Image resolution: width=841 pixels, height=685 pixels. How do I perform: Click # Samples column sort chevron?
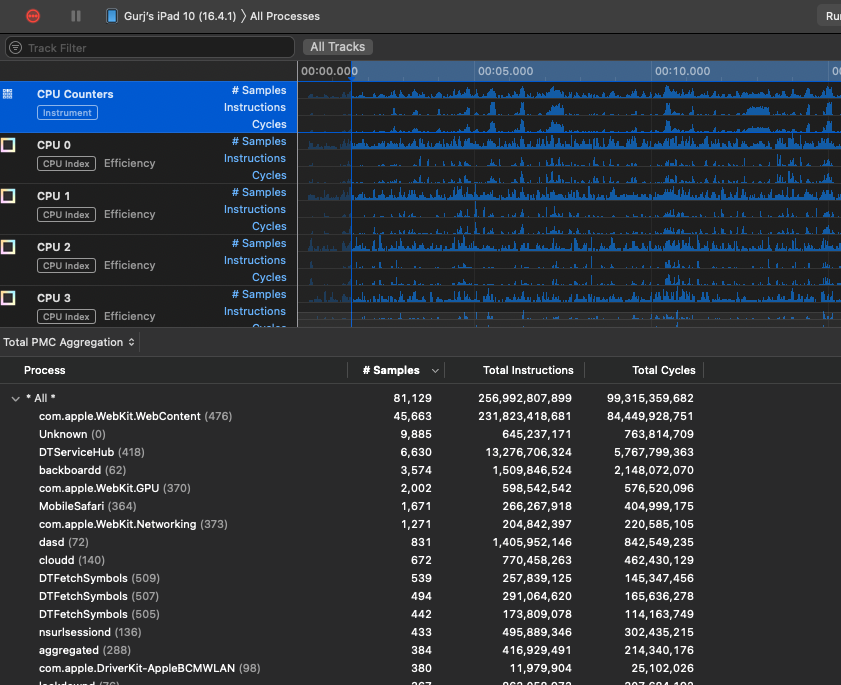click(434, 370)
